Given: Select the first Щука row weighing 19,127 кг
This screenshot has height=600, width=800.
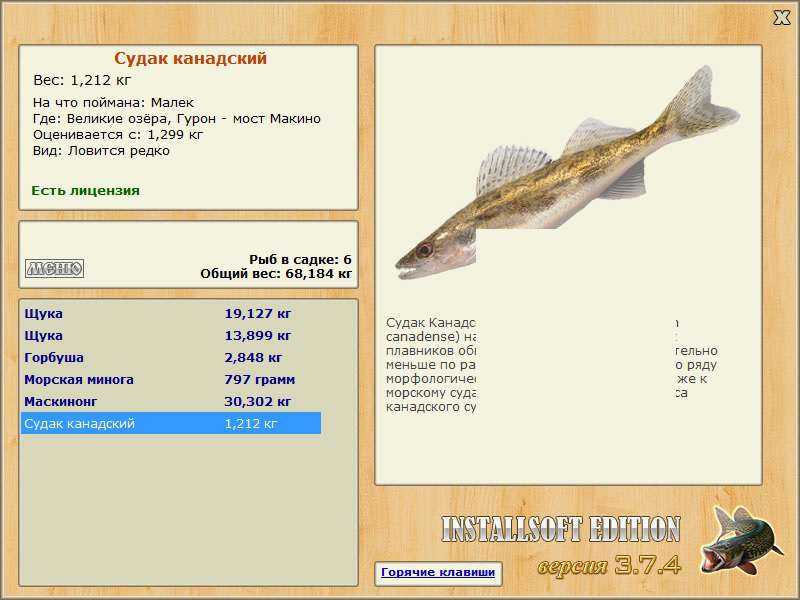Looking at the screenshot, I should coord(171,313).
